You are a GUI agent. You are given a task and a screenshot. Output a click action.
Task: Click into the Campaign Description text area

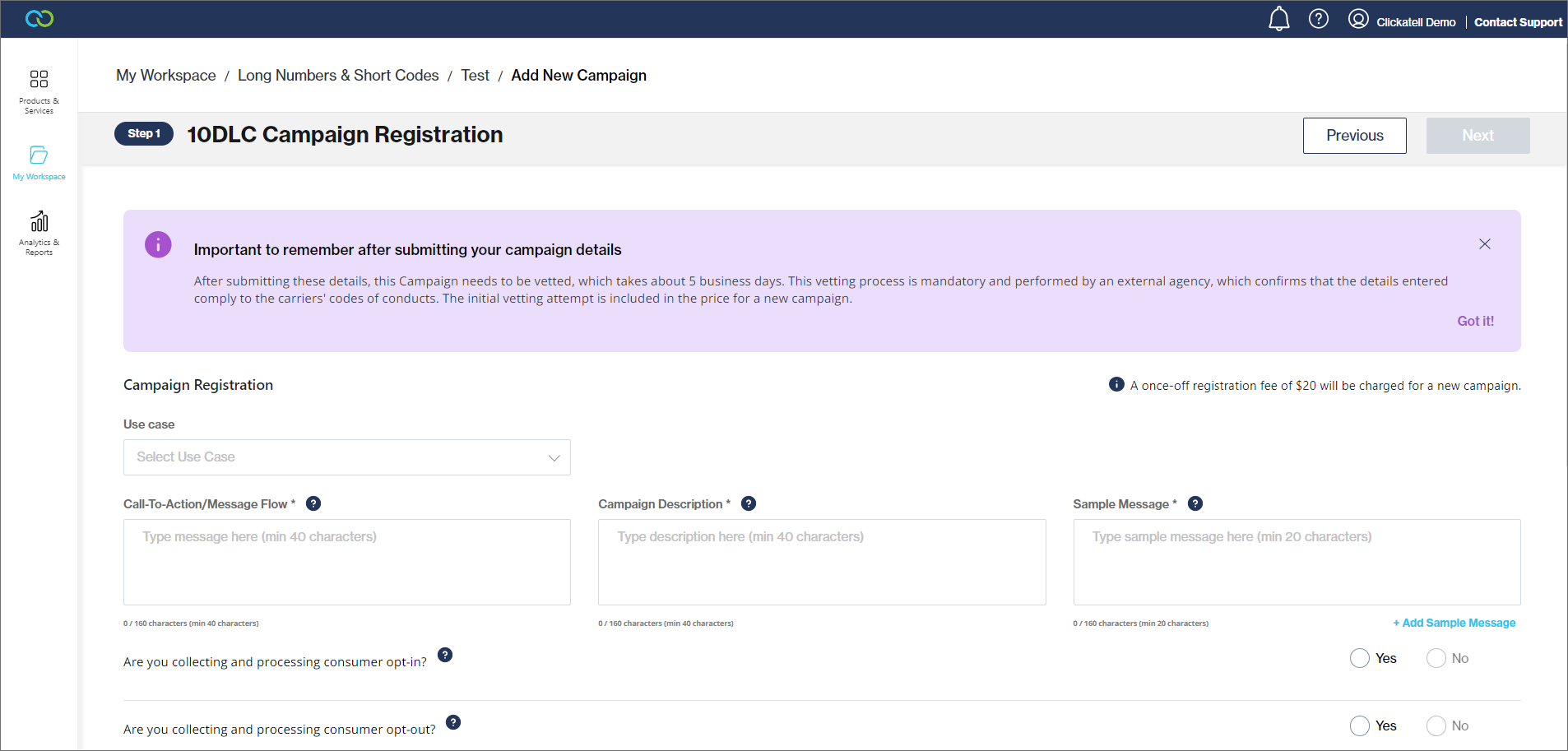click(x=822, y=563)
